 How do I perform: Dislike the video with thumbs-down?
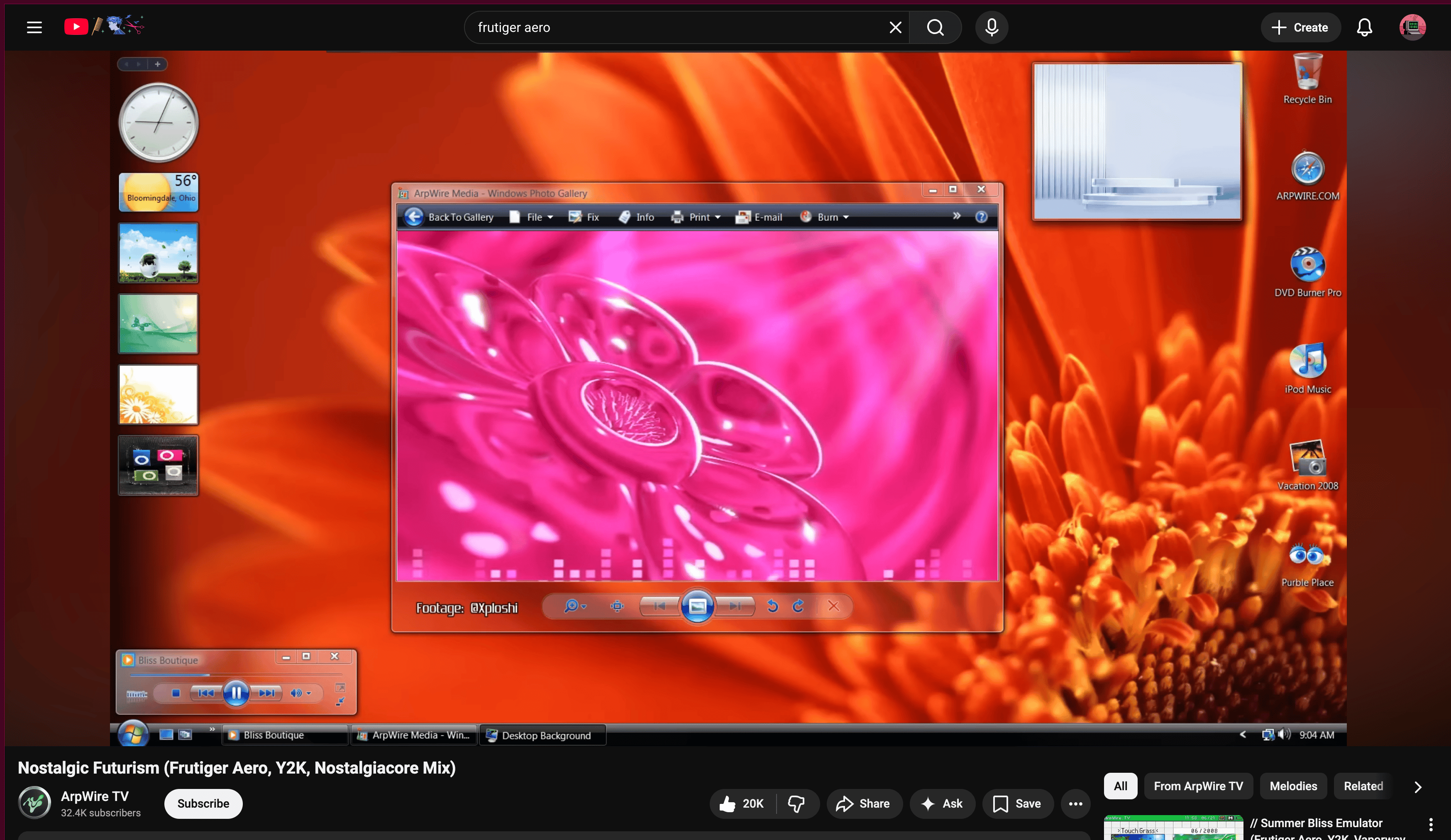click(x=797, y=803)
